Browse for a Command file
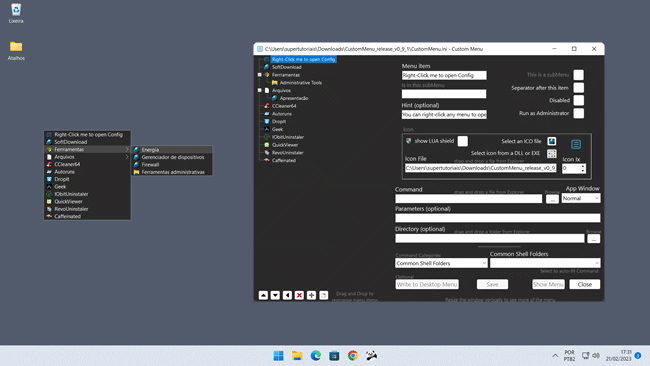The image size is (650, 366). [552, 199]
